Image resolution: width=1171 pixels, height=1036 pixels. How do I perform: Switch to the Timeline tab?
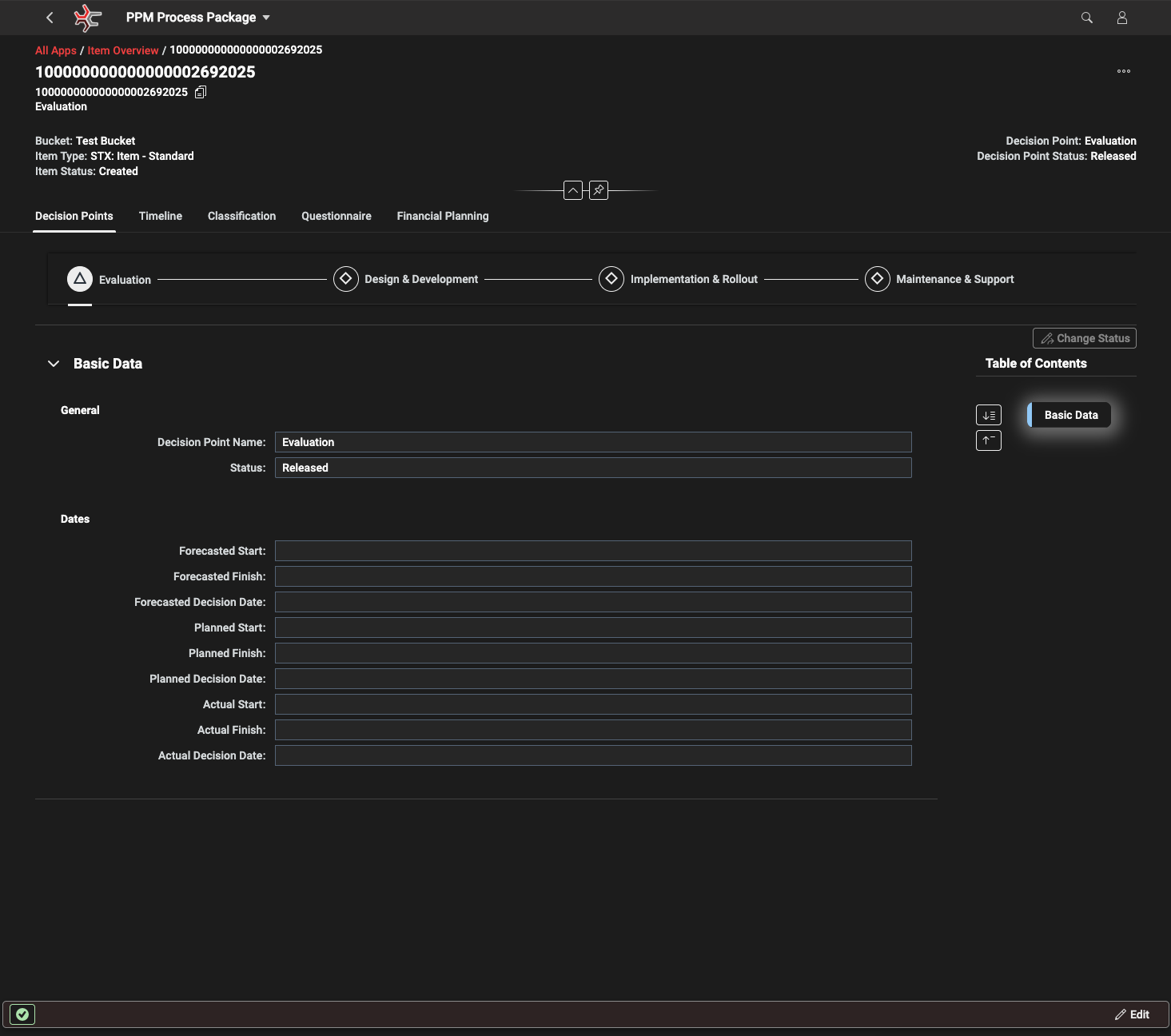click(161, 216)
